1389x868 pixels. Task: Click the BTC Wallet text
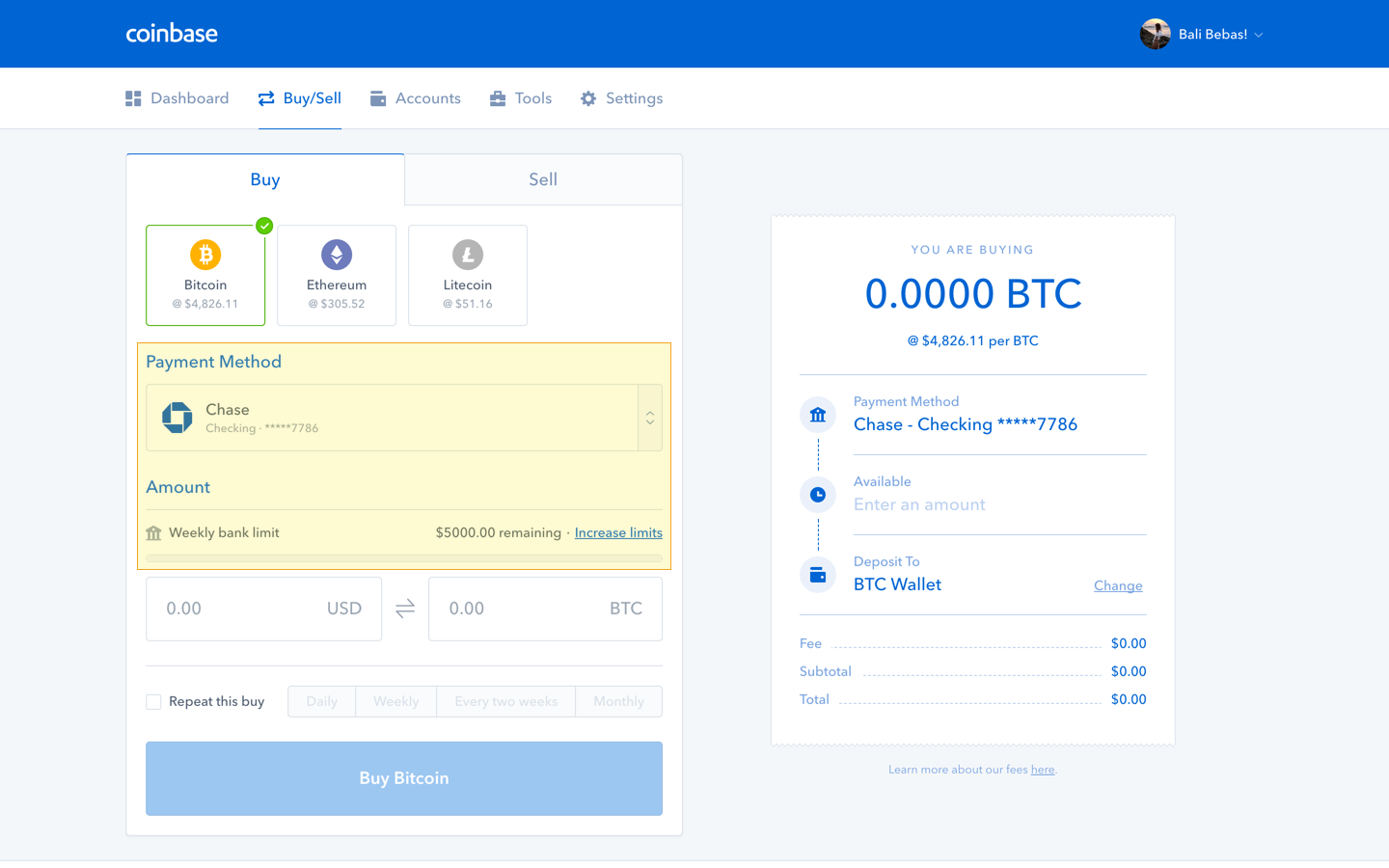tap(897, 584)
